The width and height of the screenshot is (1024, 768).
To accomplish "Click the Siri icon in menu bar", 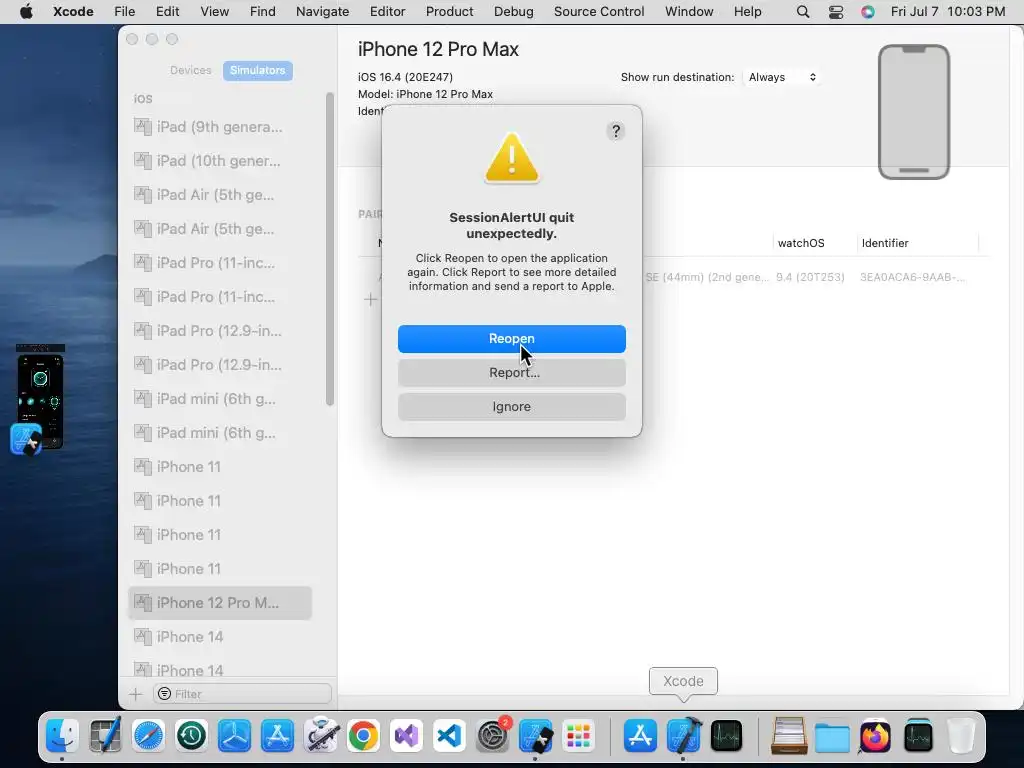I will pyautogui.click(x=867, y=12).
